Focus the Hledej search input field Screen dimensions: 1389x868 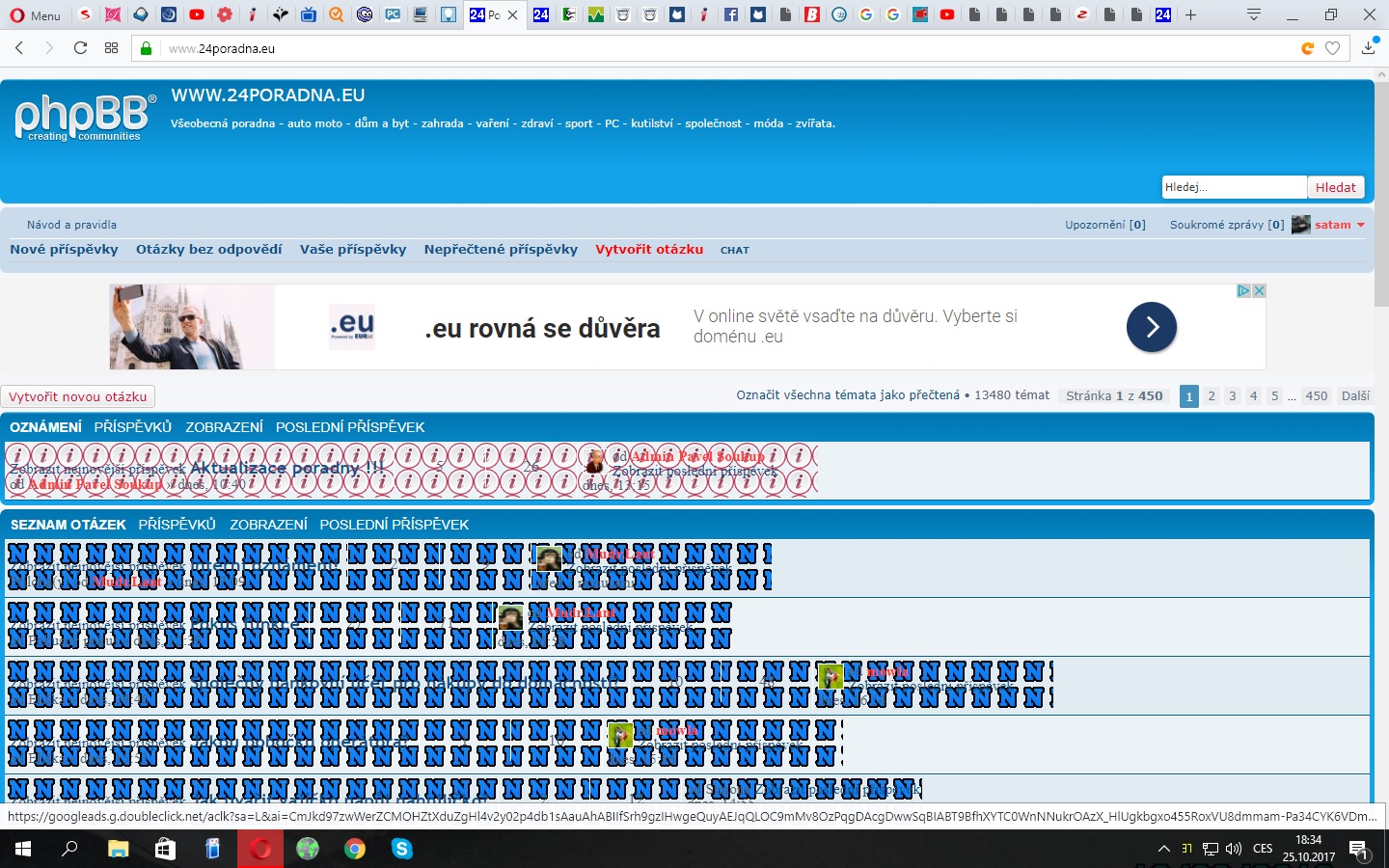1234,187
